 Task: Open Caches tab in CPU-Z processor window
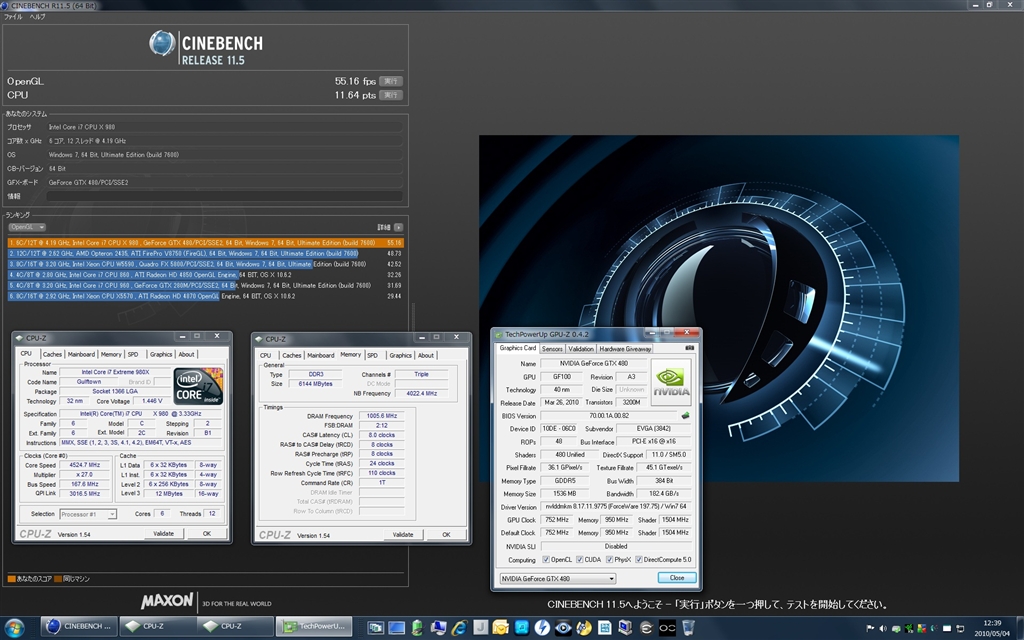[x=52, y=354]
